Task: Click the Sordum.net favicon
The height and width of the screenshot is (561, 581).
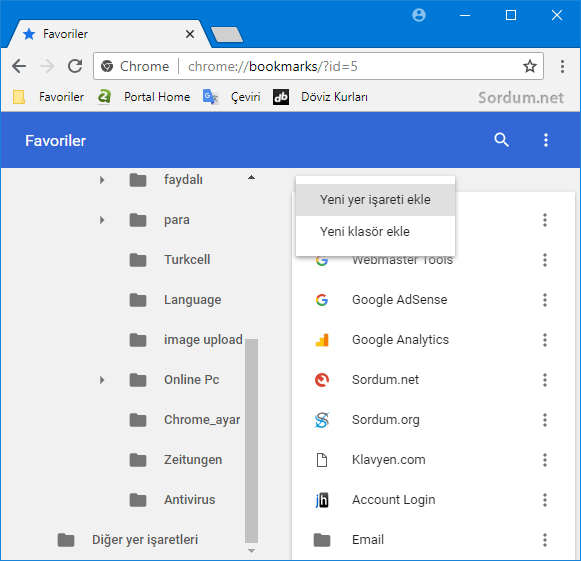Action: point(322,380)
